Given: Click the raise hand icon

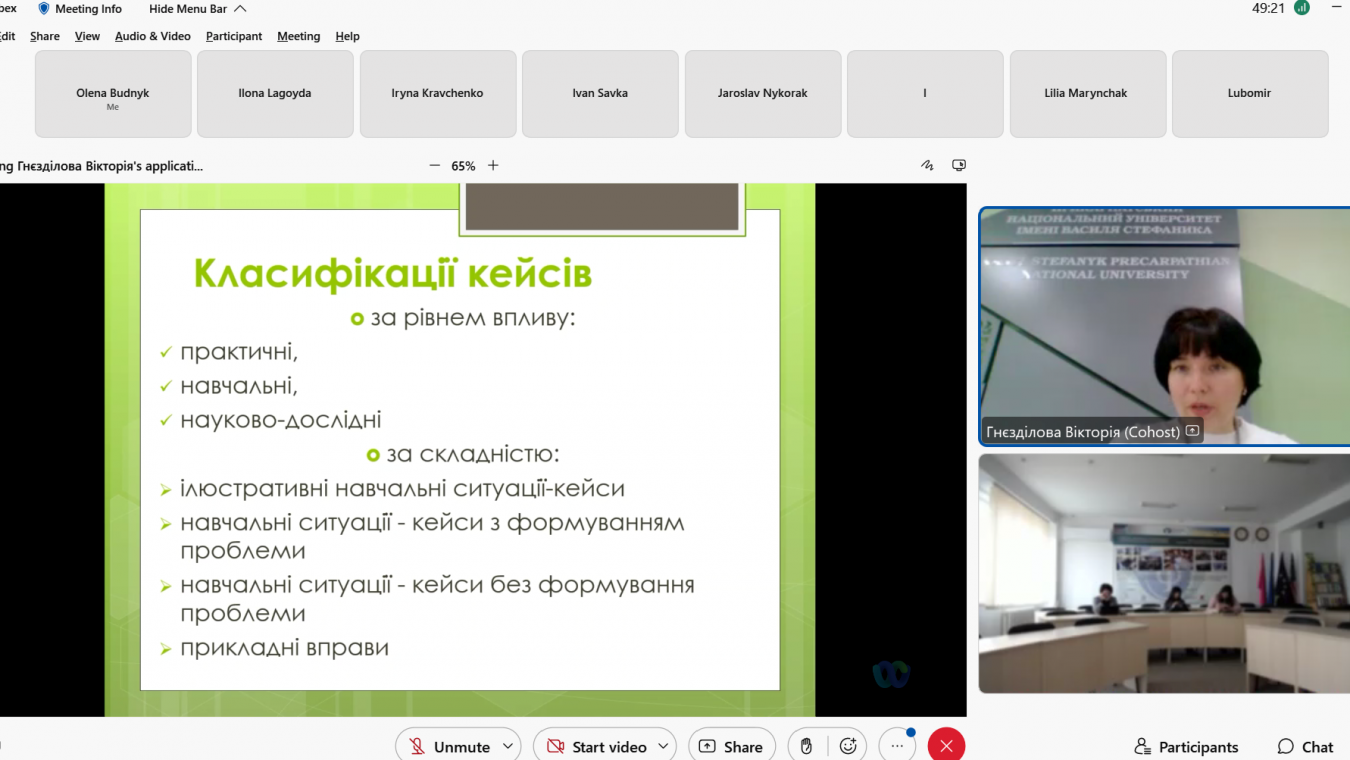Looking at the screenshot, I should [x=806, y=746].
